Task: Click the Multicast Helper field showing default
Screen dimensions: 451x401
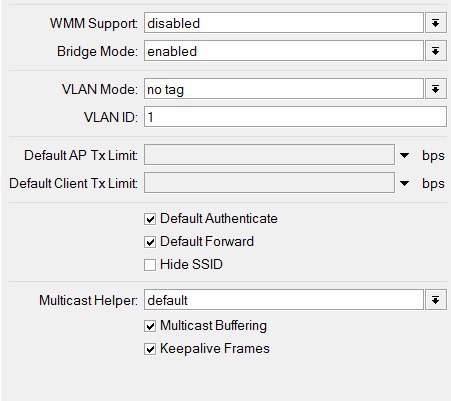Action: [284, 300]
